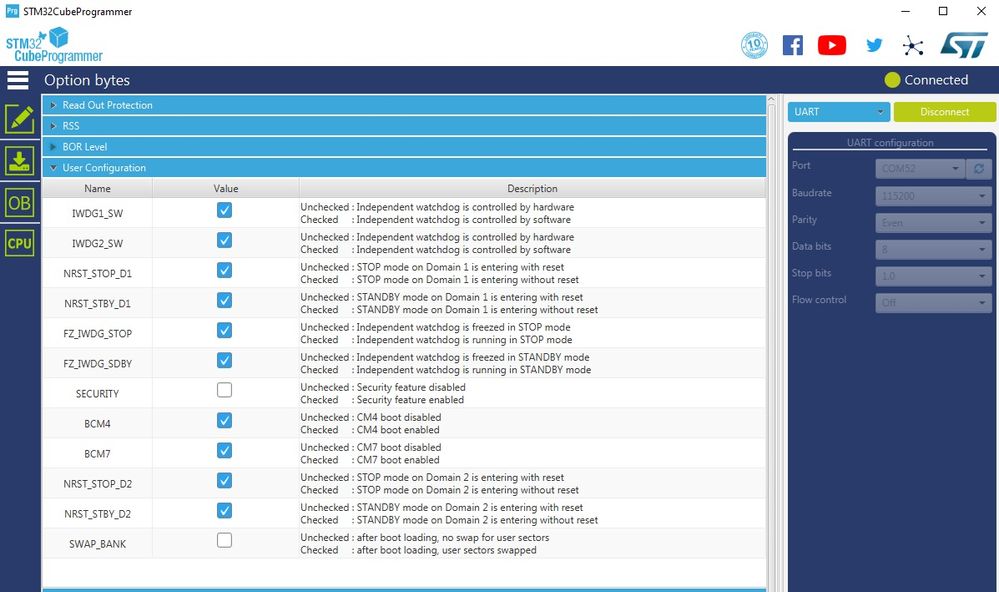Expand the Read Out Protection section
This screenshot has height=592, width=999.
(x=404, y=105)
